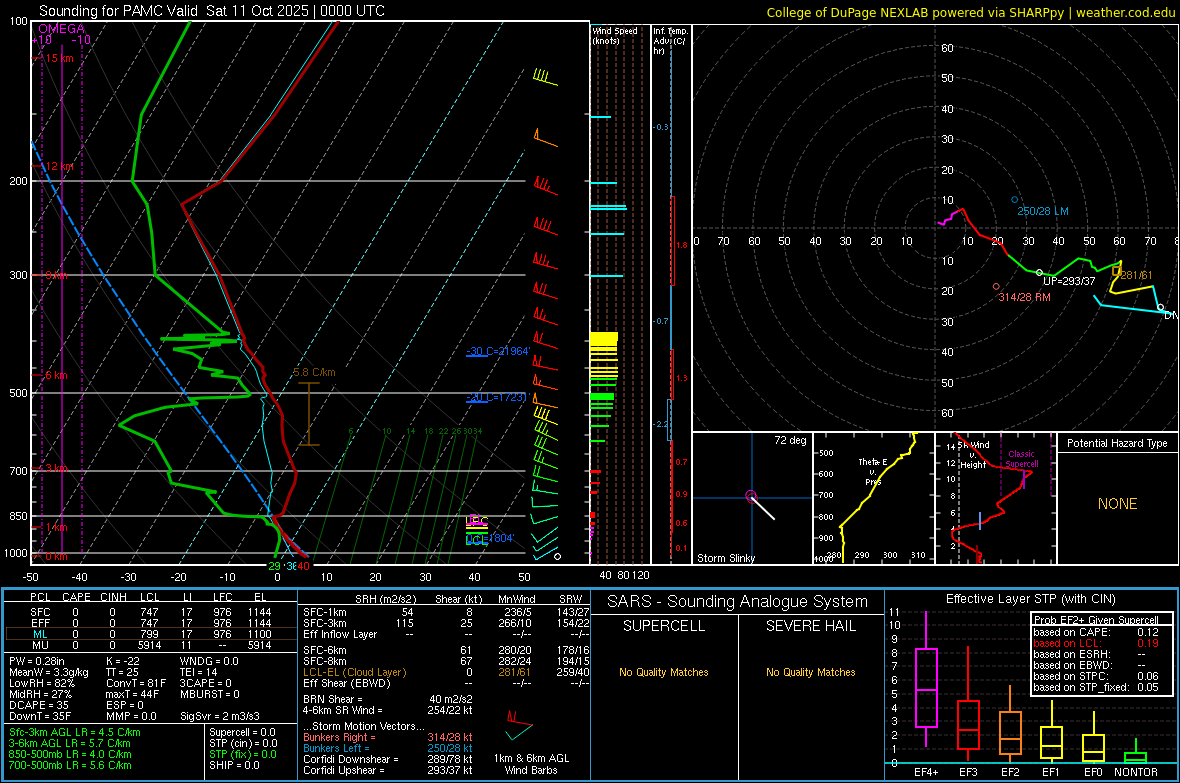Click the 'SFC-1km' shear row label
This screenshot has height=783, width=1180.
[x=324, y=612]
